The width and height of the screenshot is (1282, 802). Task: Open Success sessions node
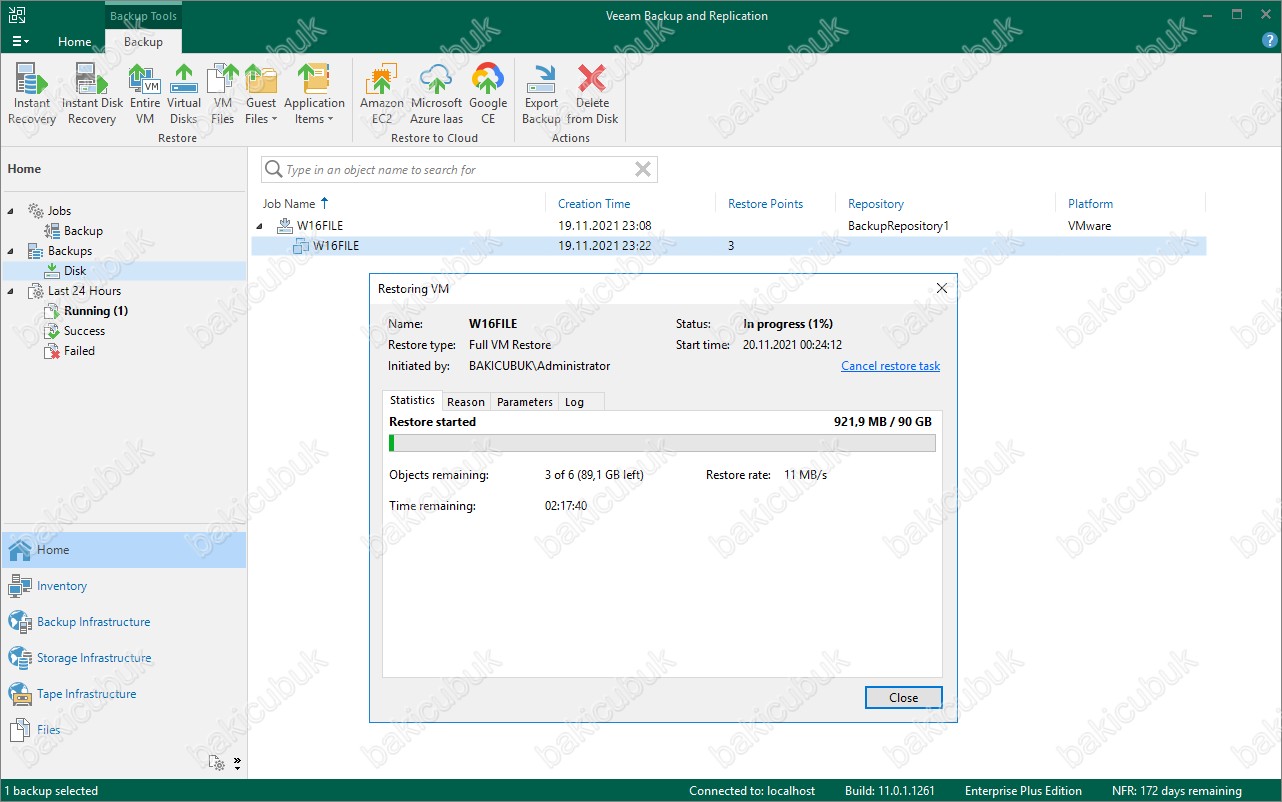tap(84, 331)
